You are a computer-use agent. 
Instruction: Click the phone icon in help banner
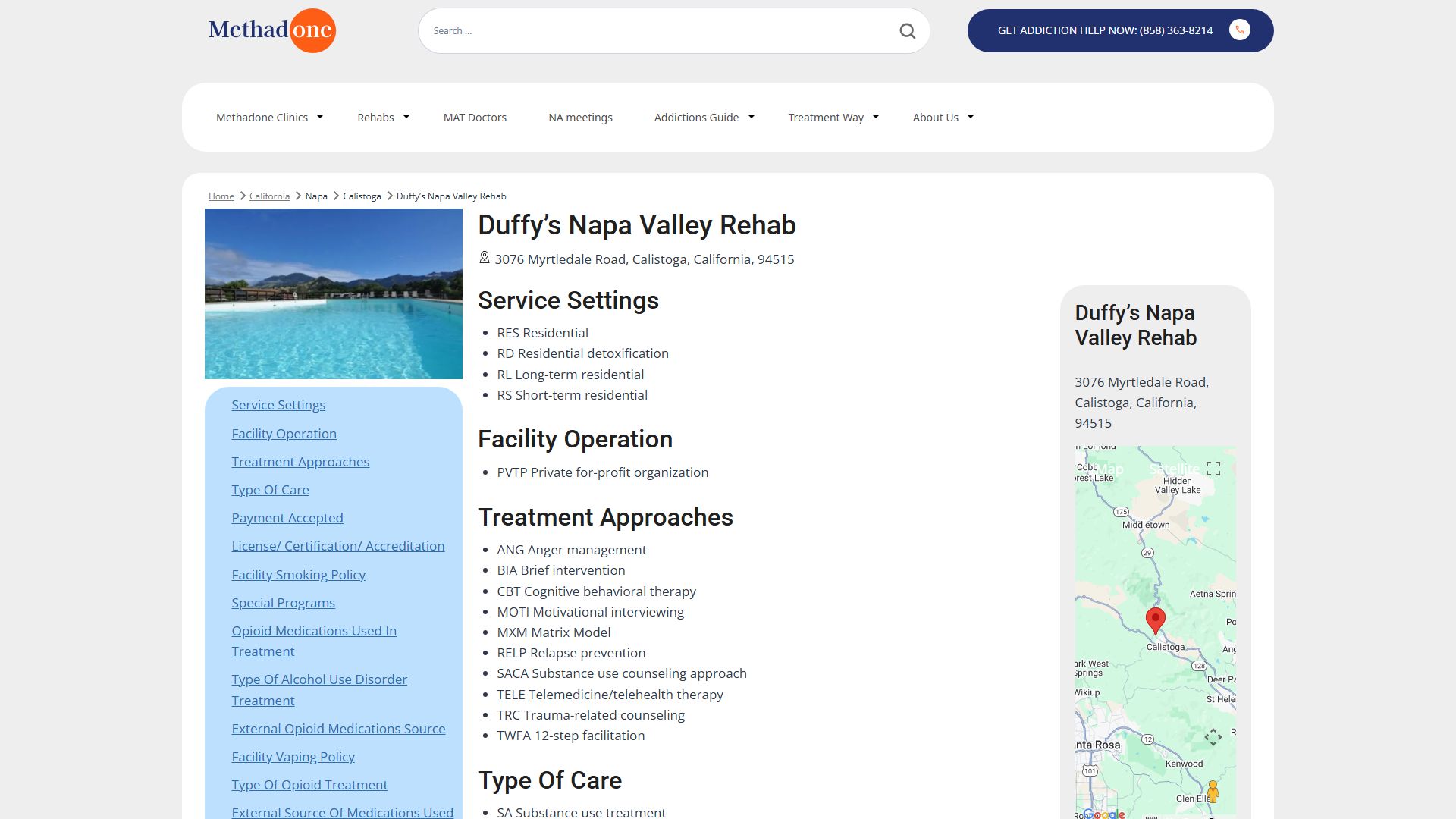click(x=1239, y=30)
